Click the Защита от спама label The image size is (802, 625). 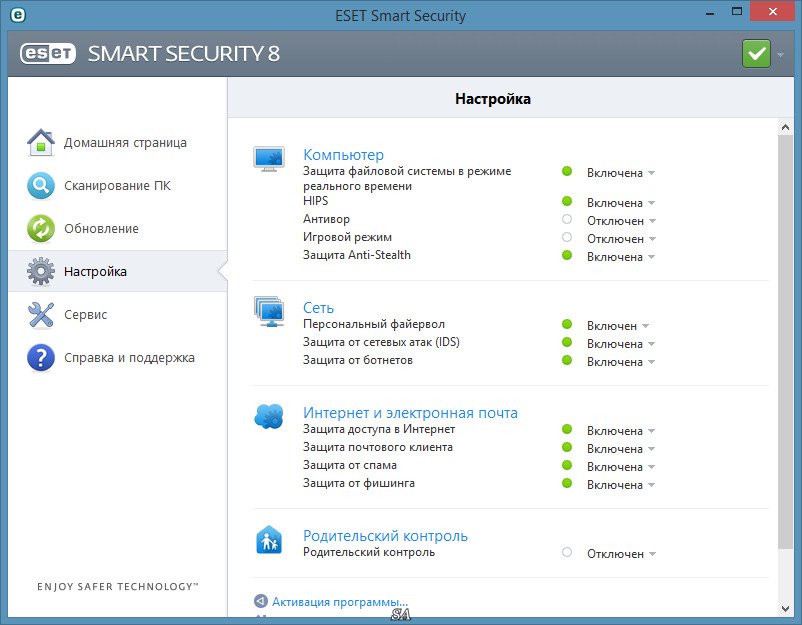(350, 465)
